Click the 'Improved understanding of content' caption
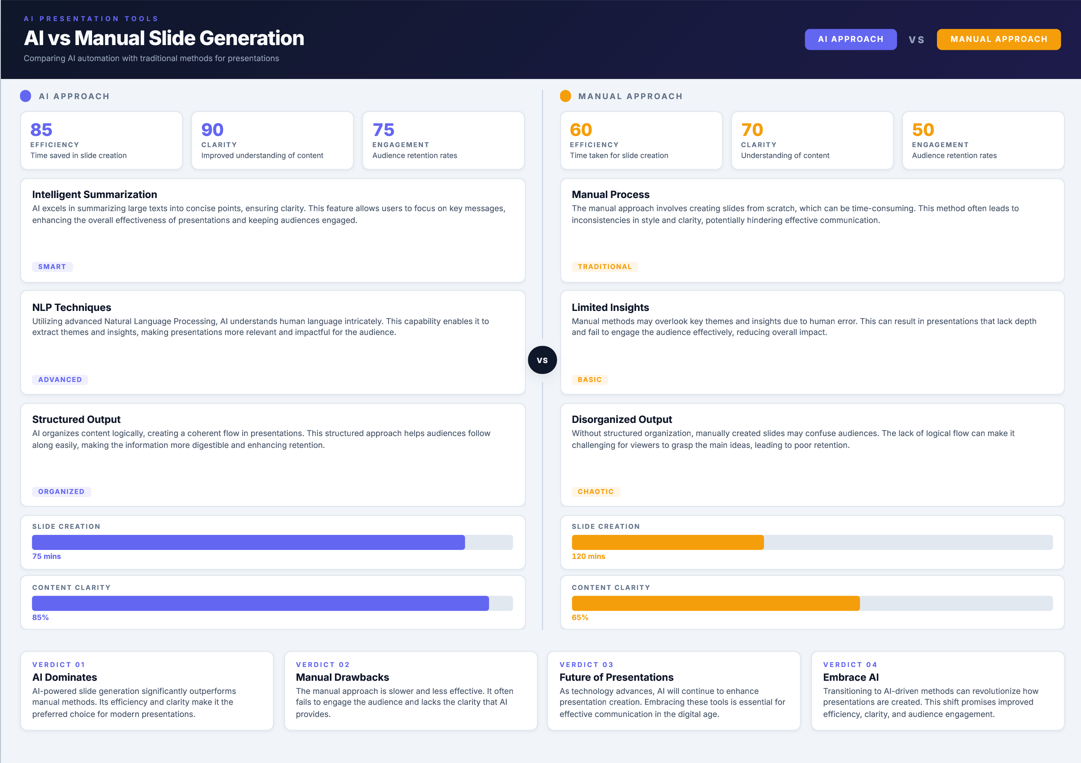This screenshot has width=1081, height=763. point(262,156)
